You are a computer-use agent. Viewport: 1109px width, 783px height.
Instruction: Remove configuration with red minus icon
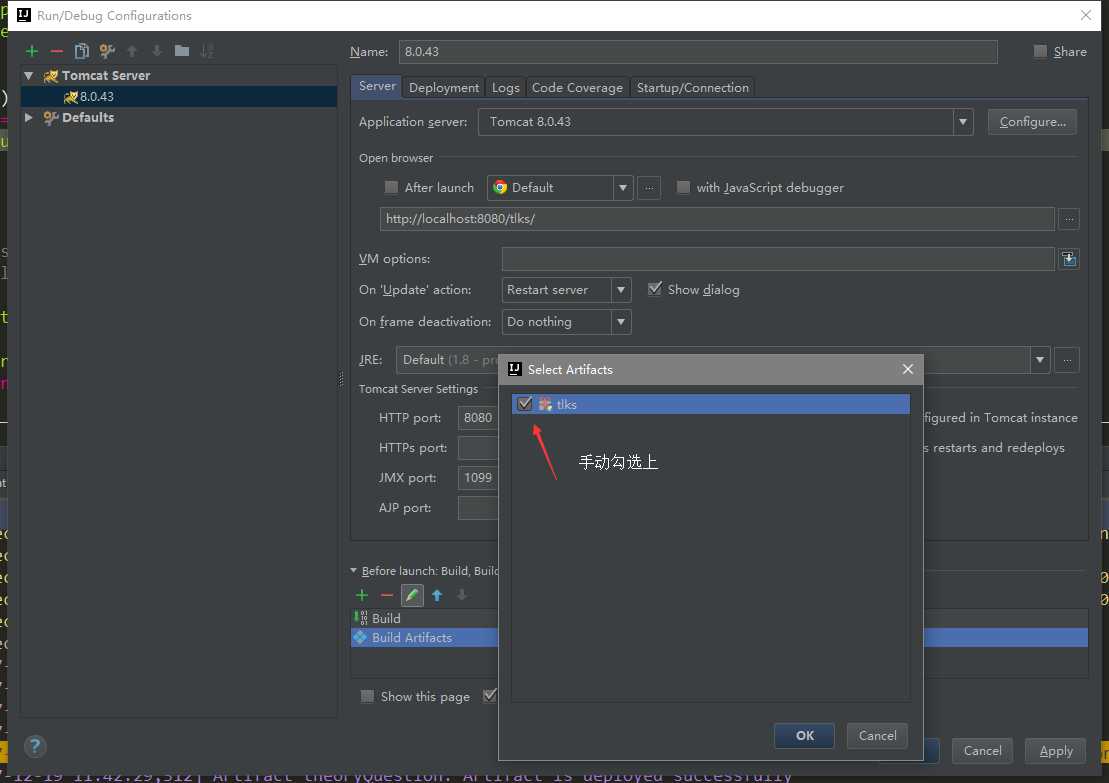pyautogui.click(x=57, y=51)
